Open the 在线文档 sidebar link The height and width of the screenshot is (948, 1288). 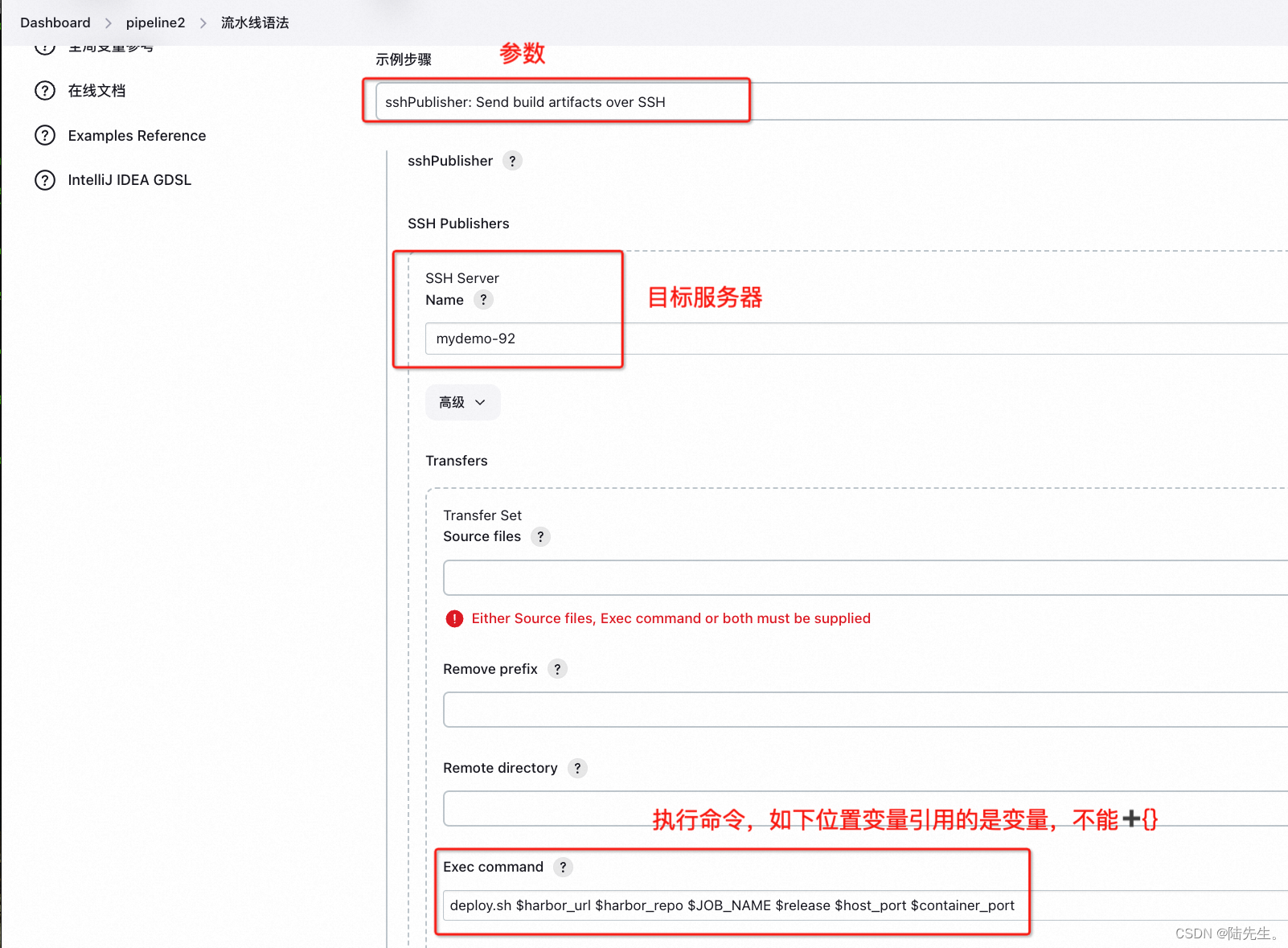96,91
